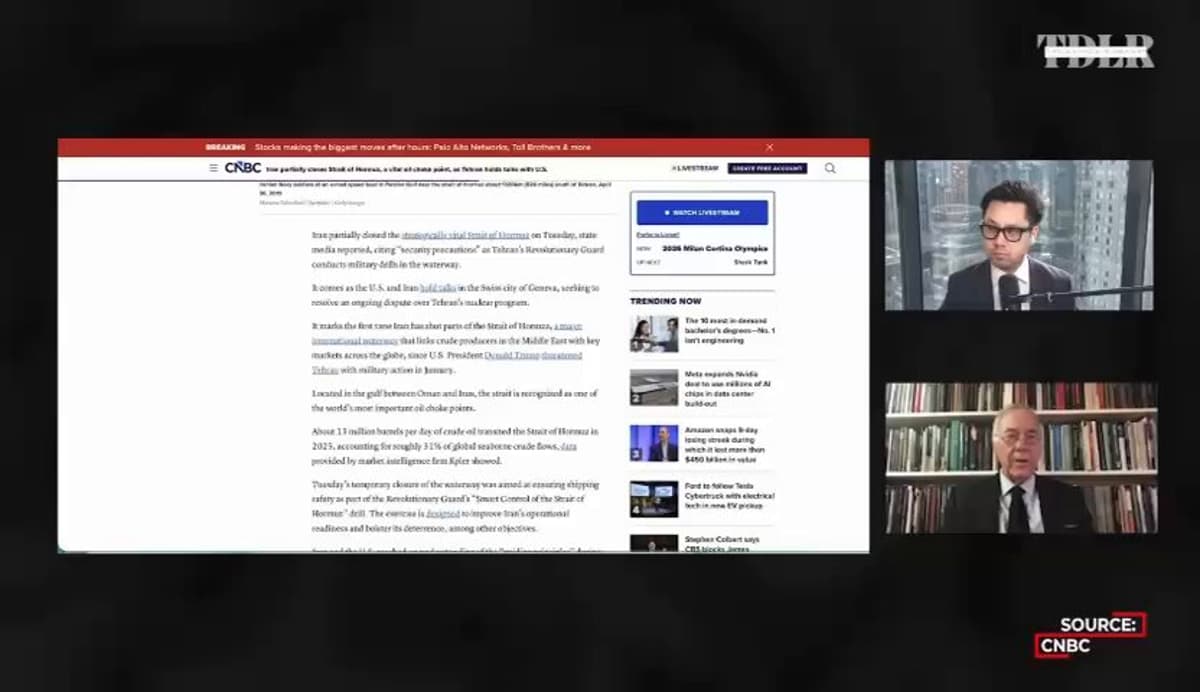This screenshot has width=1200, height=692.
Task: Follow the 'designed' link in article
Action: click(x=442, y=514)
